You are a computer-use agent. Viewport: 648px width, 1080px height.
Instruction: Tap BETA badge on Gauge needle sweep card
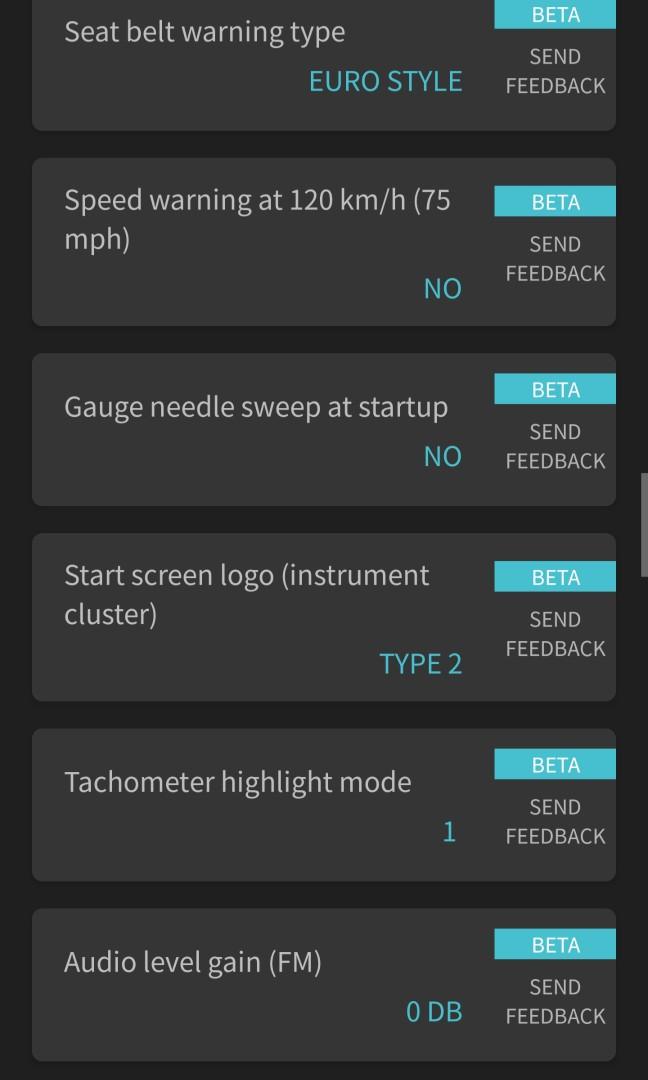click(x=555, y=390)
